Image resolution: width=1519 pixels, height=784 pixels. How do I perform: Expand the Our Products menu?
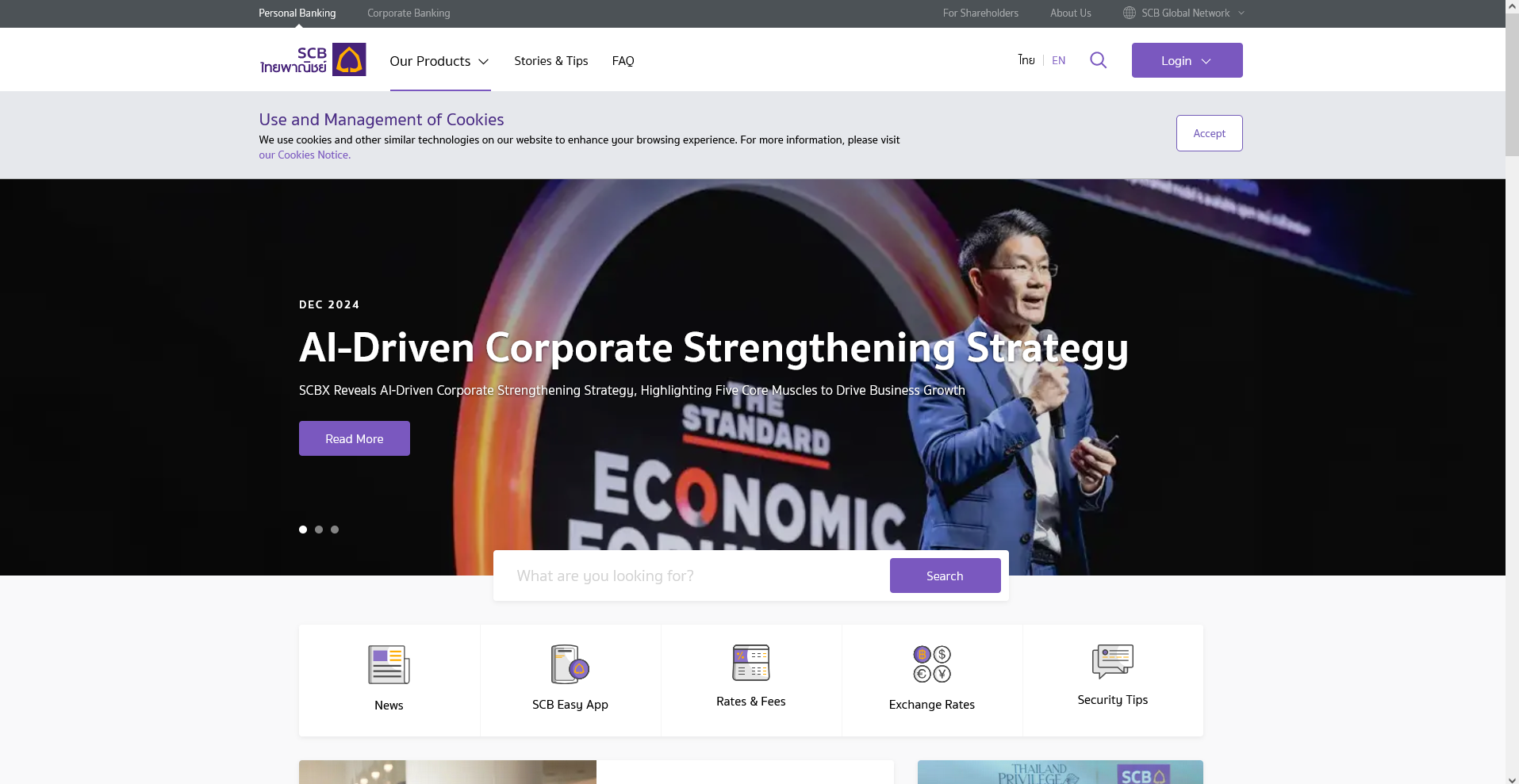pyautogui.click(x=439, y=61)
